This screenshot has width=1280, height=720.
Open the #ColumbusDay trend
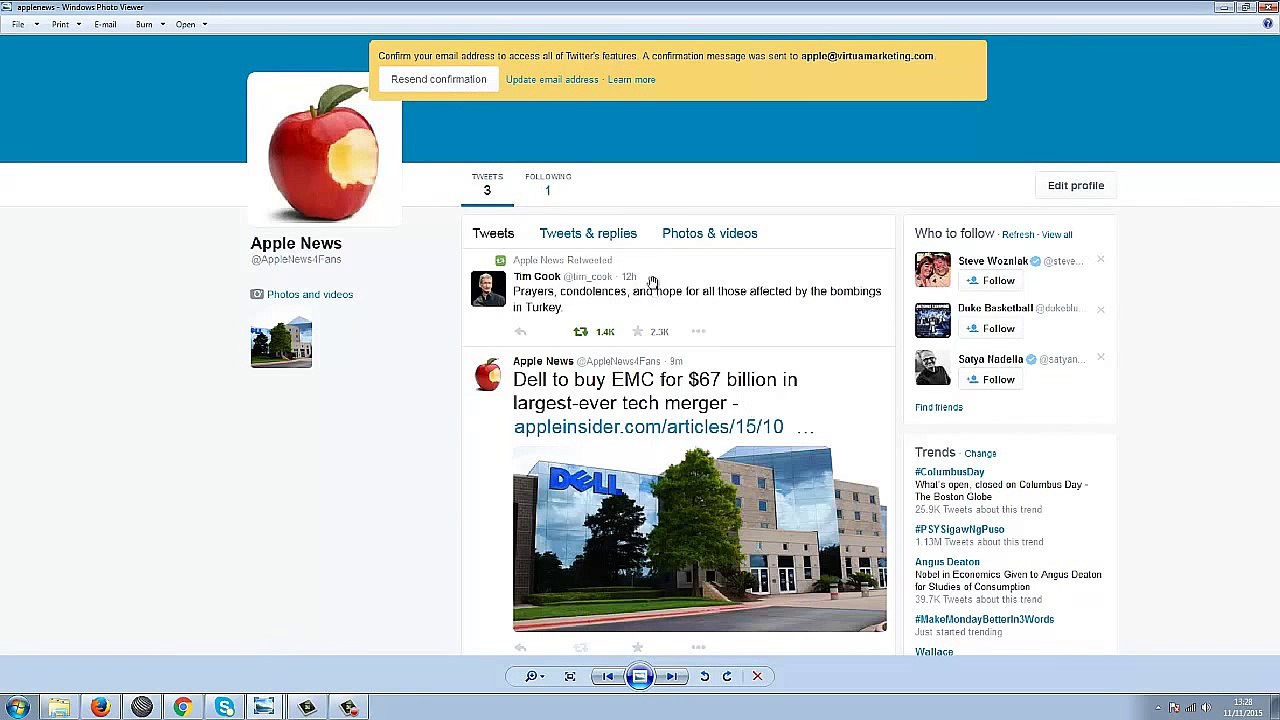(x=949, y=472)
